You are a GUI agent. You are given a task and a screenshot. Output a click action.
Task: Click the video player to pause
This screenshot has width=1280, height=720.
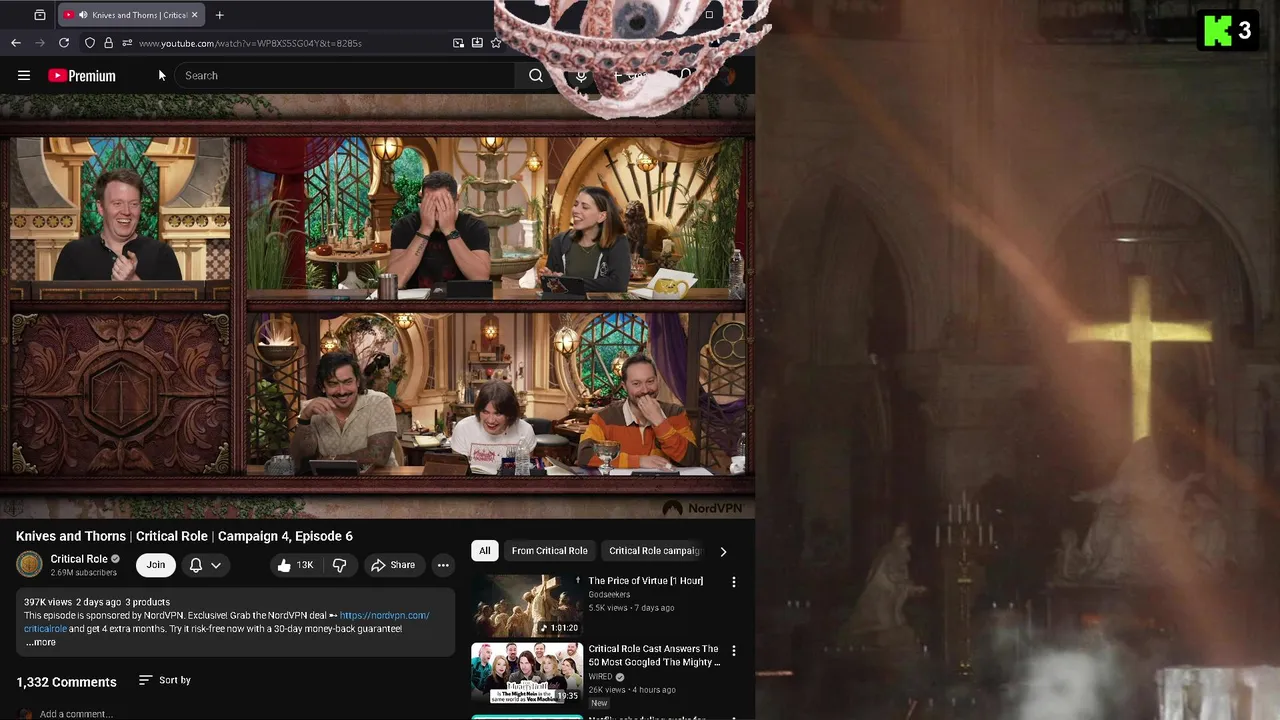click(x=377, y=305)
